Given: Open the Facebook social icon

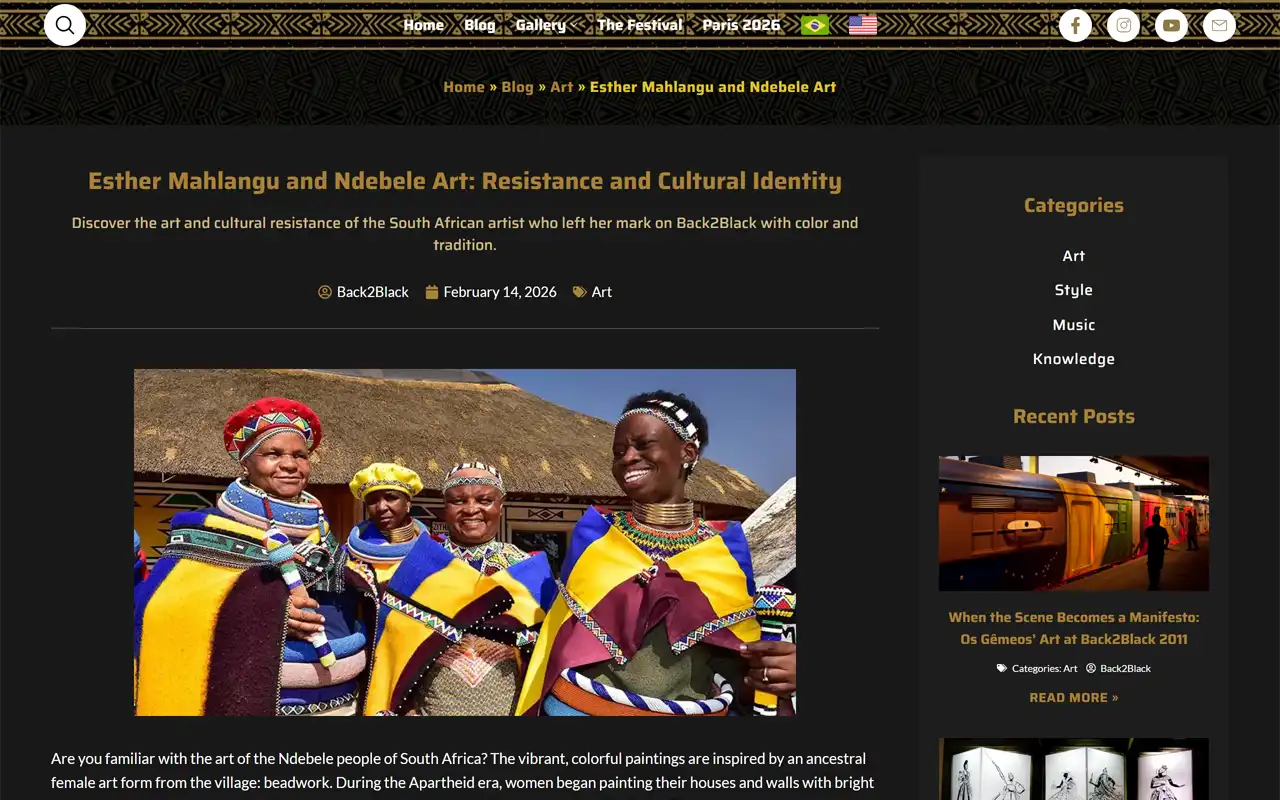Looking at the screenshot, I should click(x=1075, y=25).
